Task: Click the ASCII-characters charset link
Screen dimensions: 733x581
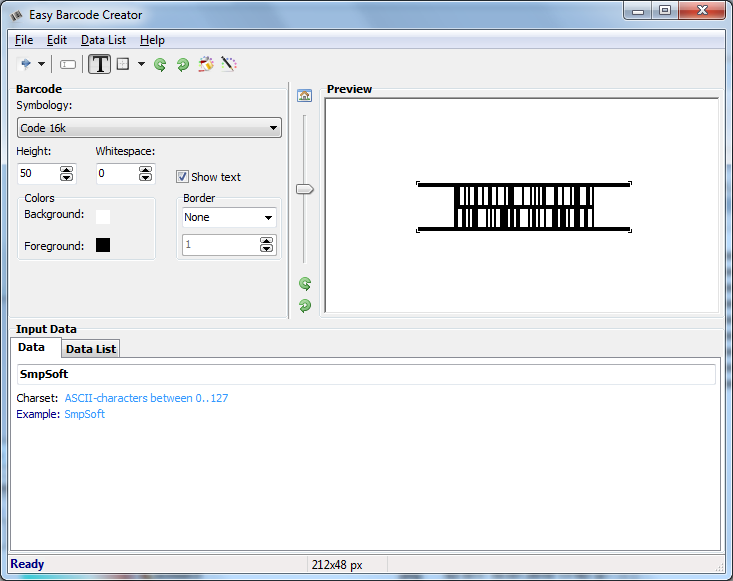Action: [146, 398]
